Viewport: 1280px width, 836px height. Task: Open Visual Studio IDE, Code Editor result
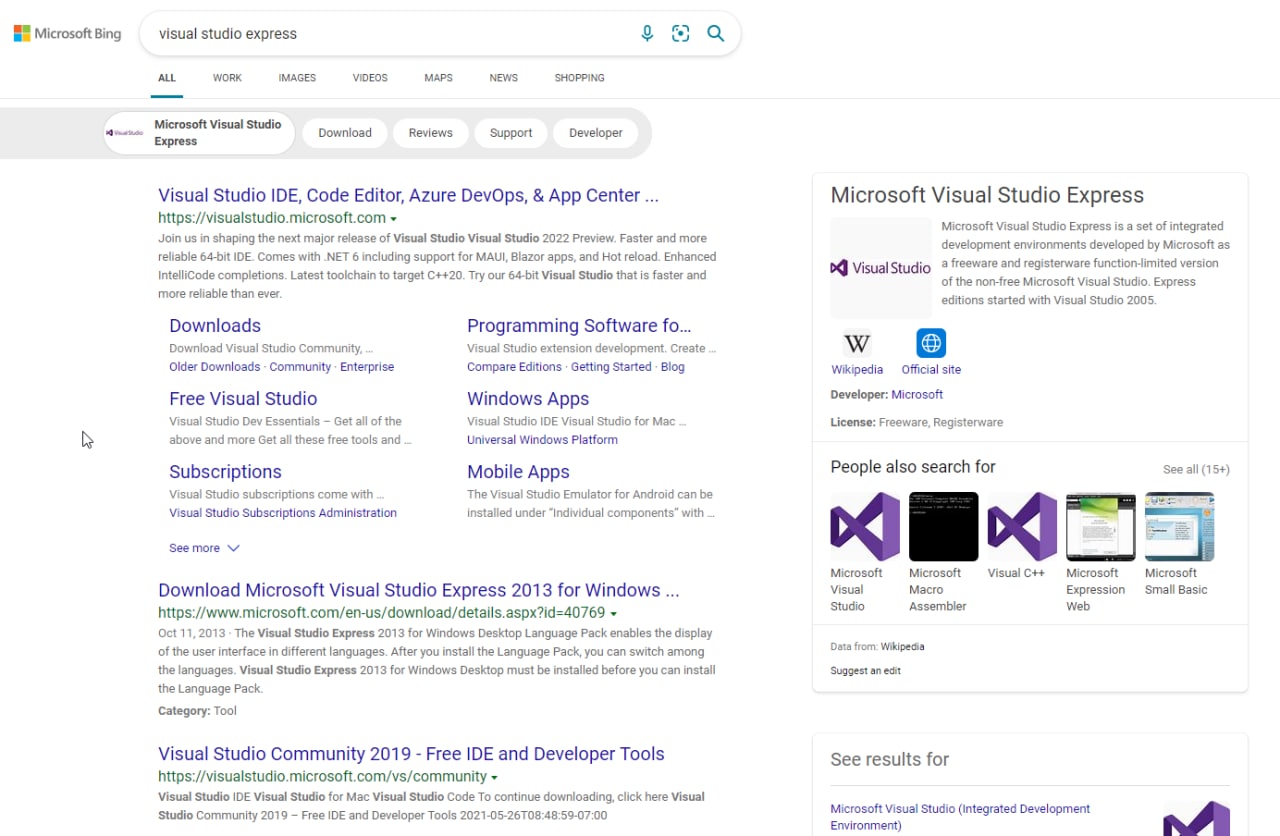pos(408,195)
